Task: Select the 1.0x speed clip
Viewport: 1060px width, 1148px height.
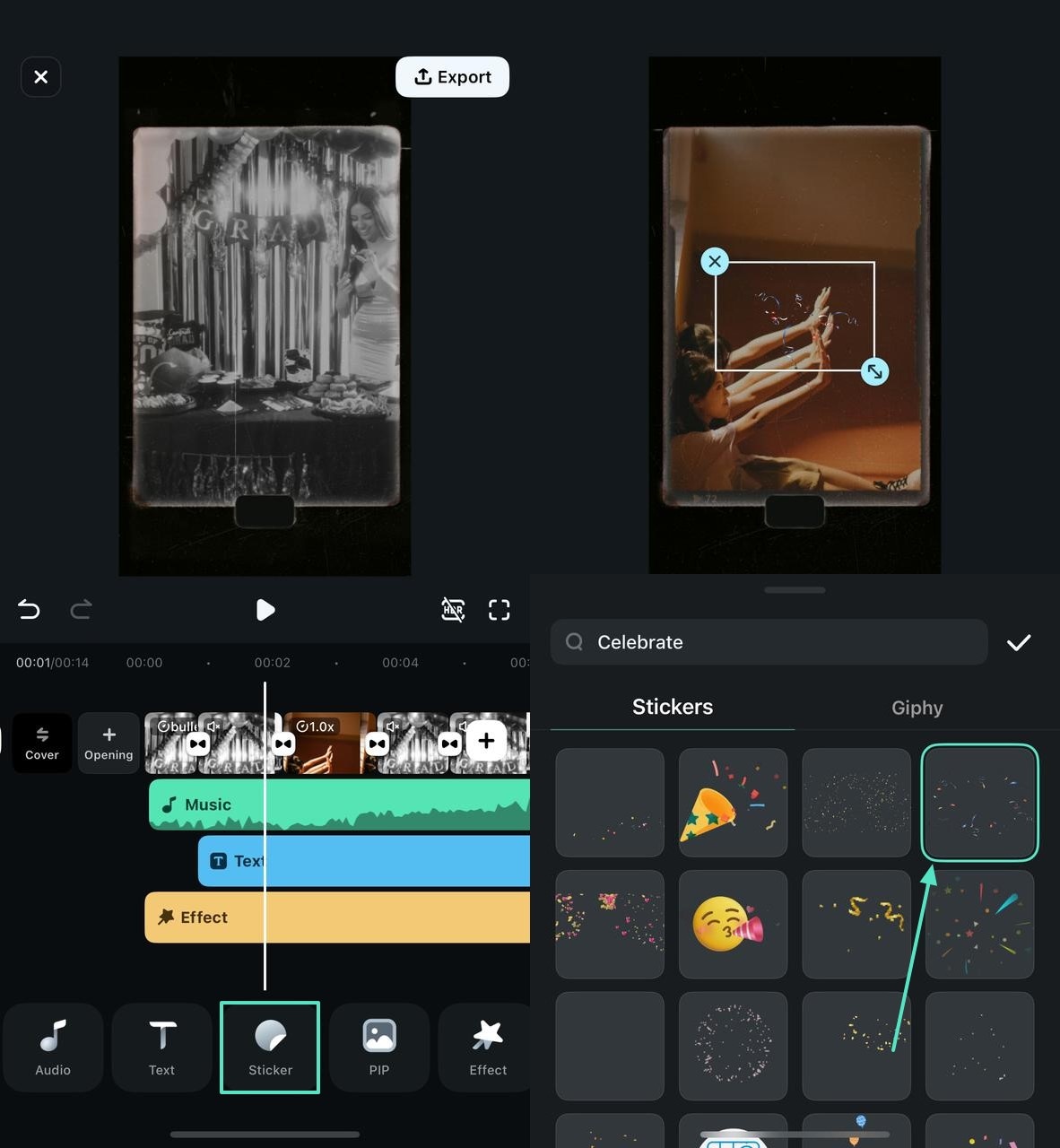Action: tap(325, 743)
